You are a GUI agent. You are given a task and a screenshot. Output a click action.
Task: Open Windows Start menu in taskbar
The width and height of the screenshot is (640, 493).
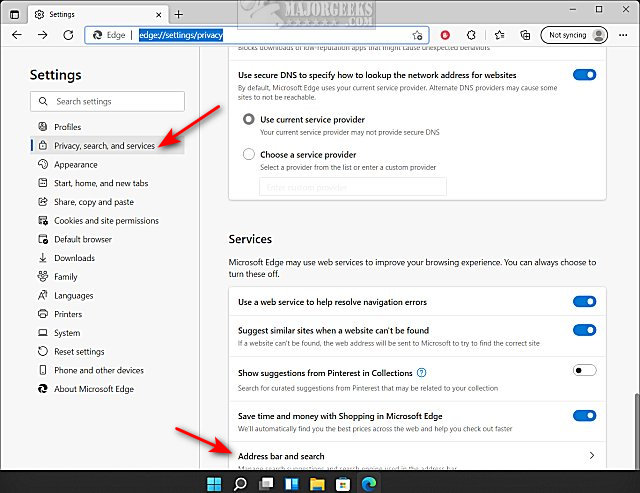[x=214, y=484]
